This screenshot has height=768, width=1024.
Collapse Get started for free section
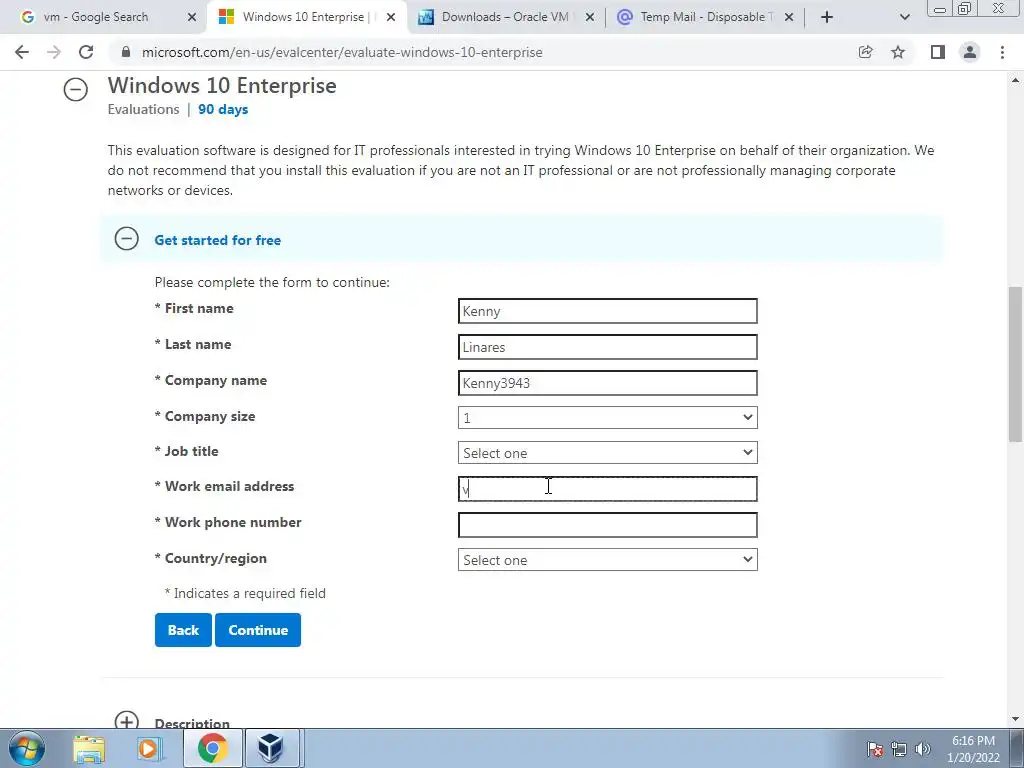126,239
